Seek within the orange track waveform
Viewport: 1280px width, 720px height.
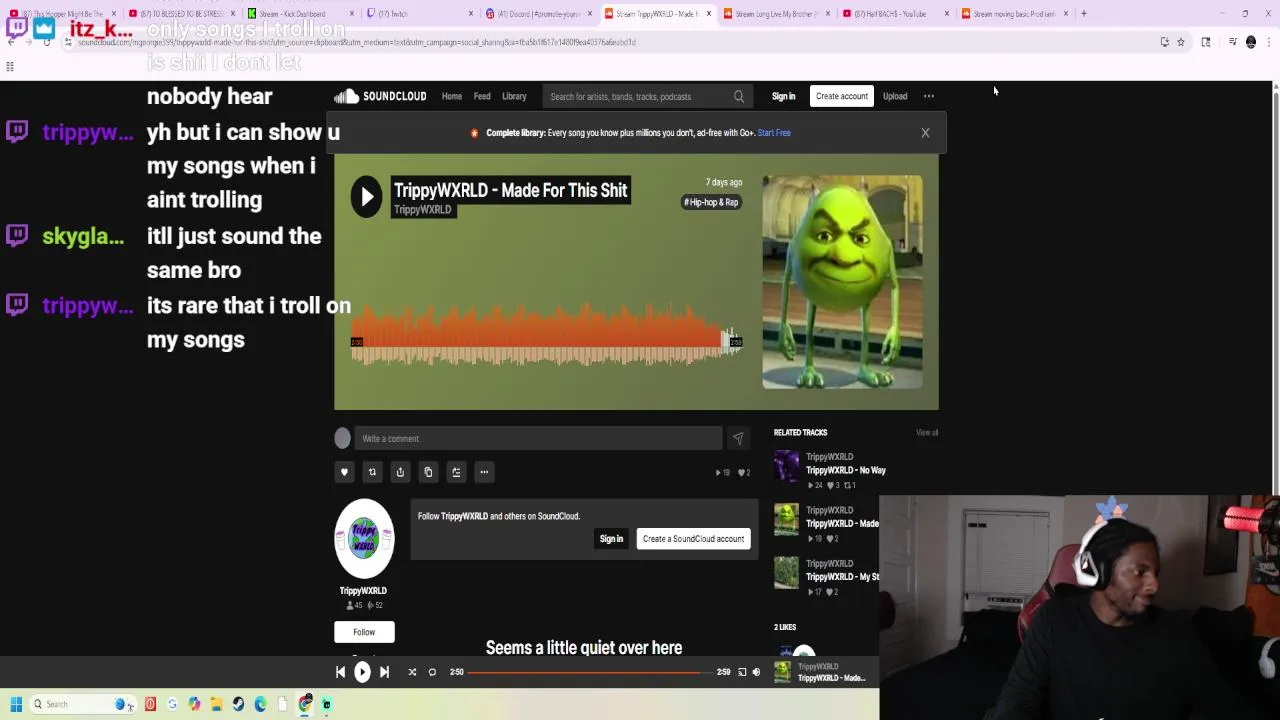point(546,335)
